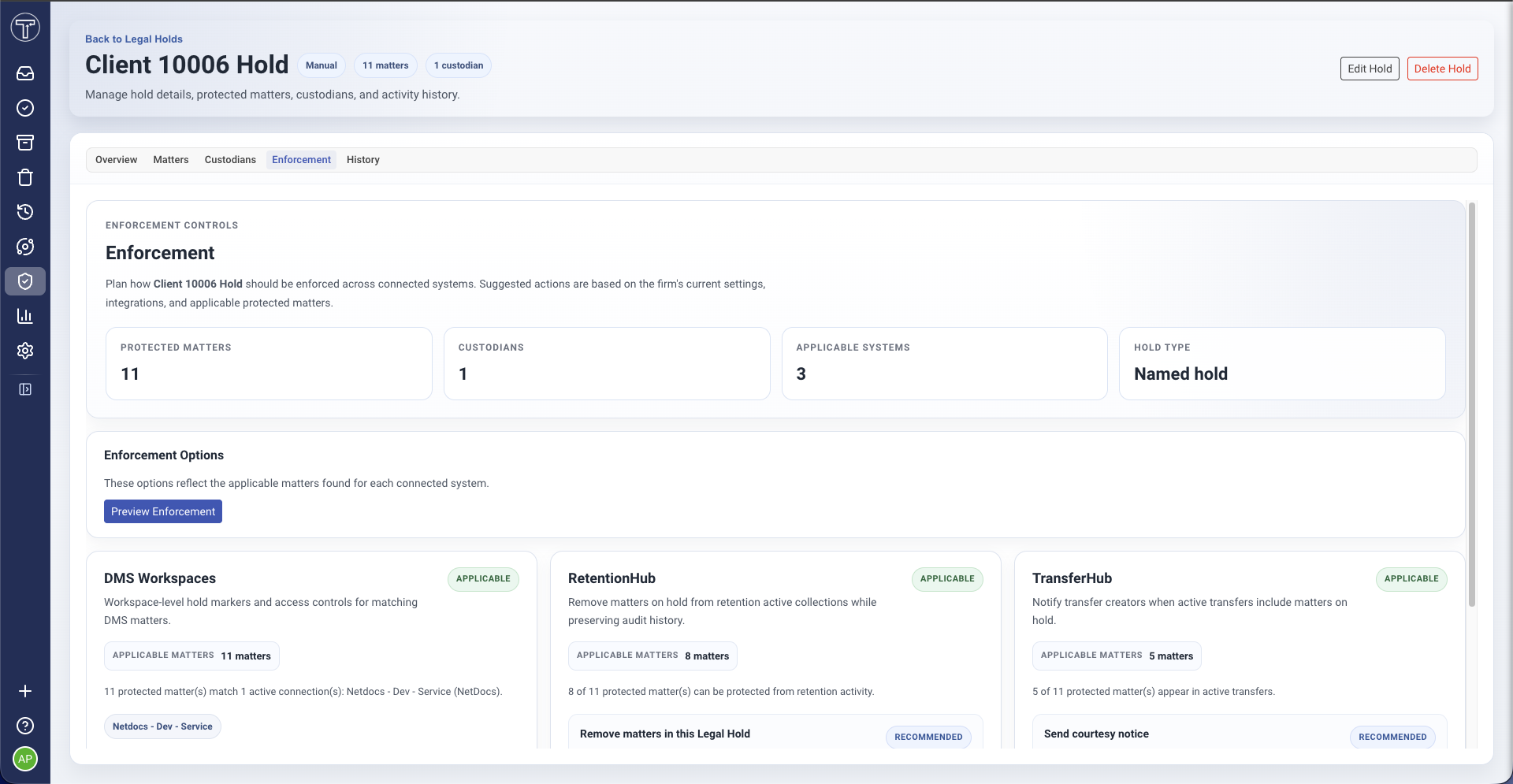Select the shield legal holds sidebar icon
The image size is (1513, 784).
[25, 281]
